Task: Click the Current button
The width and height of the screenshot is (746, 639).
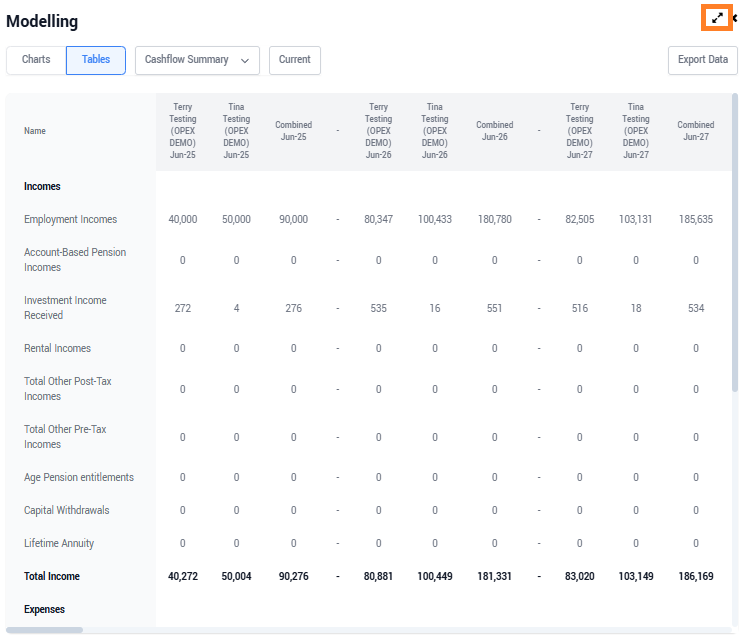Action: tap(294, 60)
